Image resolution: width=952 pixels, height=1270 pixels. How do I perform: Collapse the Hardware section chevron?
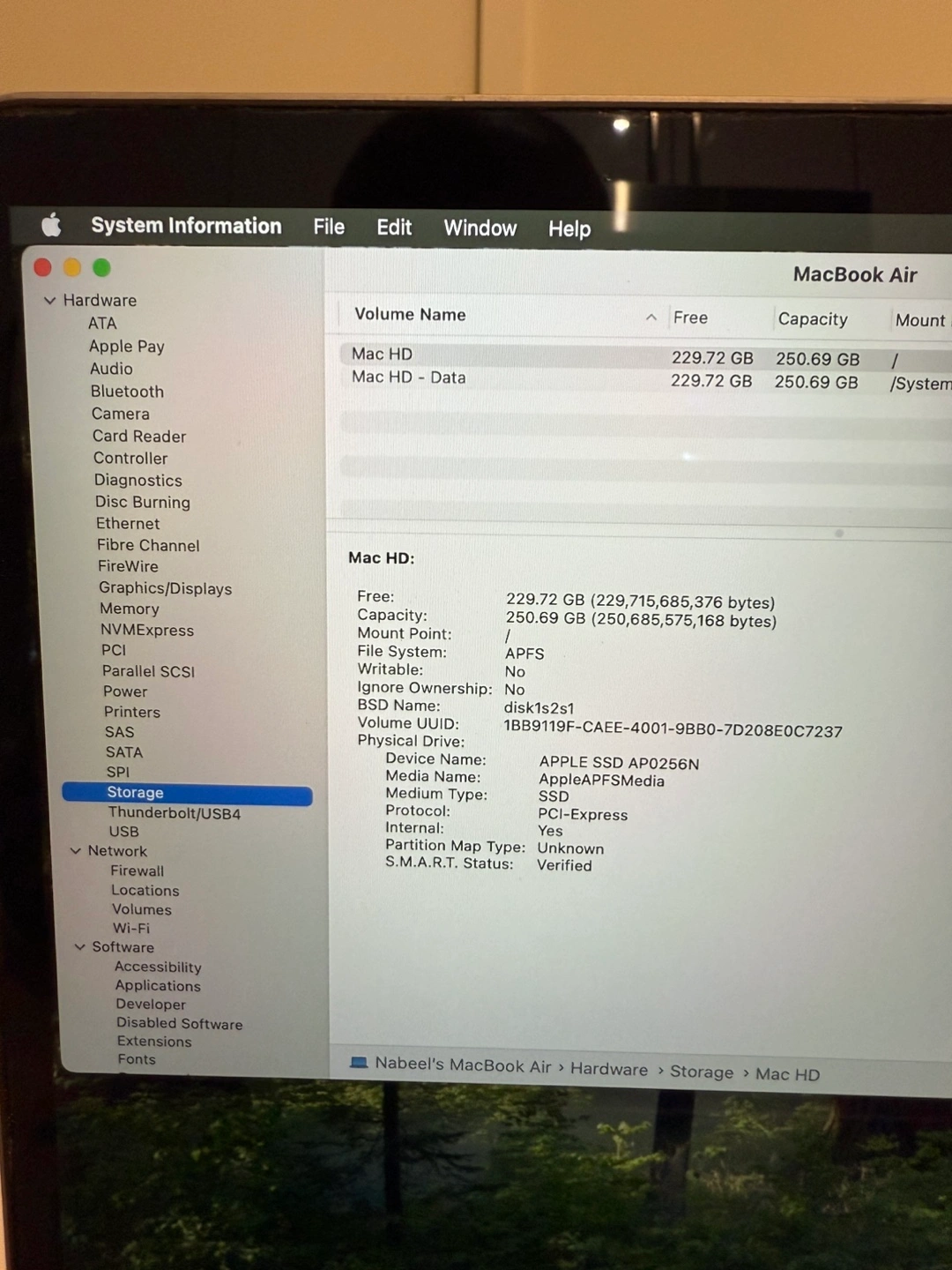tap(49, 301)
